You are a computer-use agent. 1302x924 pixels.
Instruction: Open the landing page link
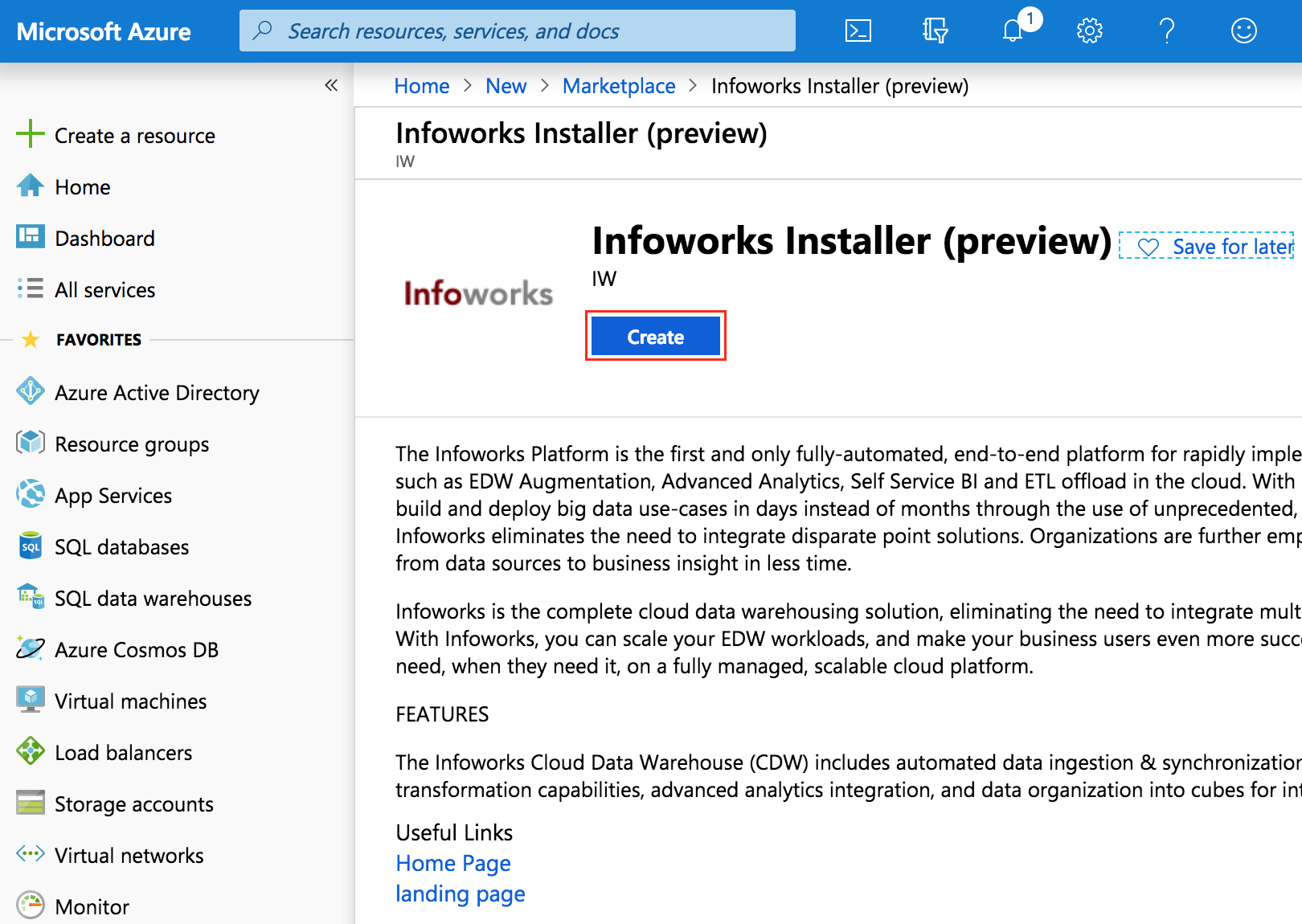pos(461,893)
